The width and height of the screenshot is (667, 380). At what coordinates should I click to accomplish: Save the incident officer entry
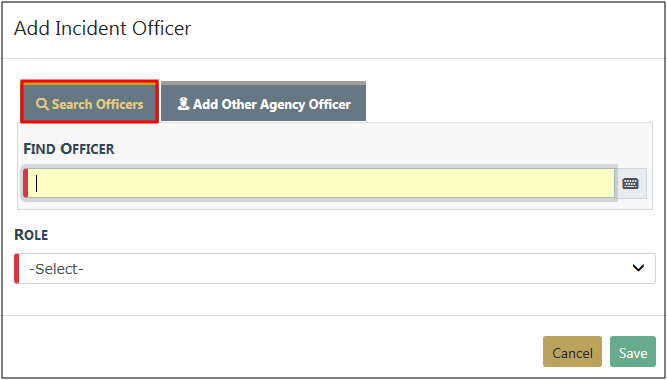click(633, 351)
